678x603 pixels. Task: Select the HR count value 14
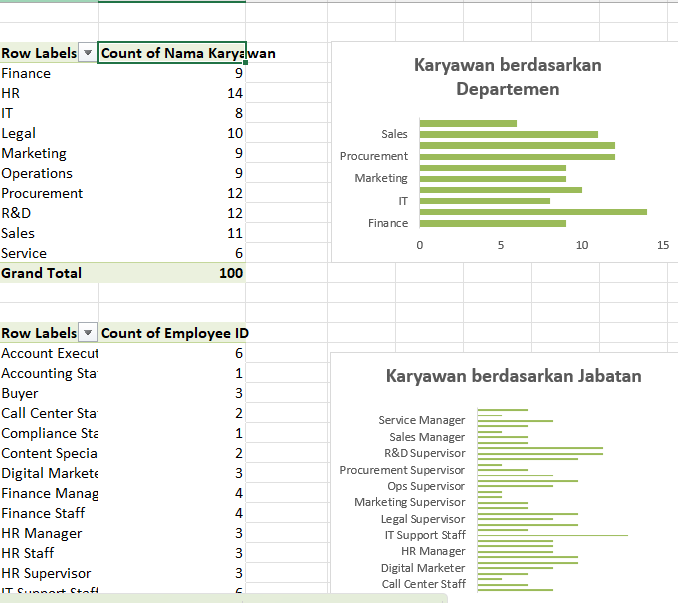[235, 93]
